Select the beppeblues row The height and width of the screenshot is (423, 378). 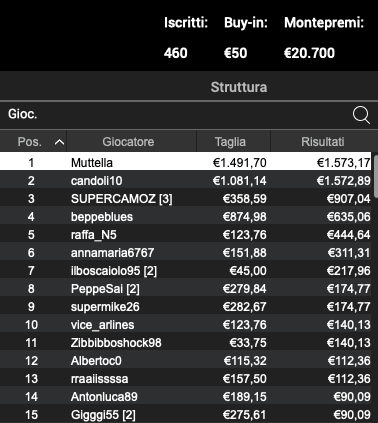[186, 217]
